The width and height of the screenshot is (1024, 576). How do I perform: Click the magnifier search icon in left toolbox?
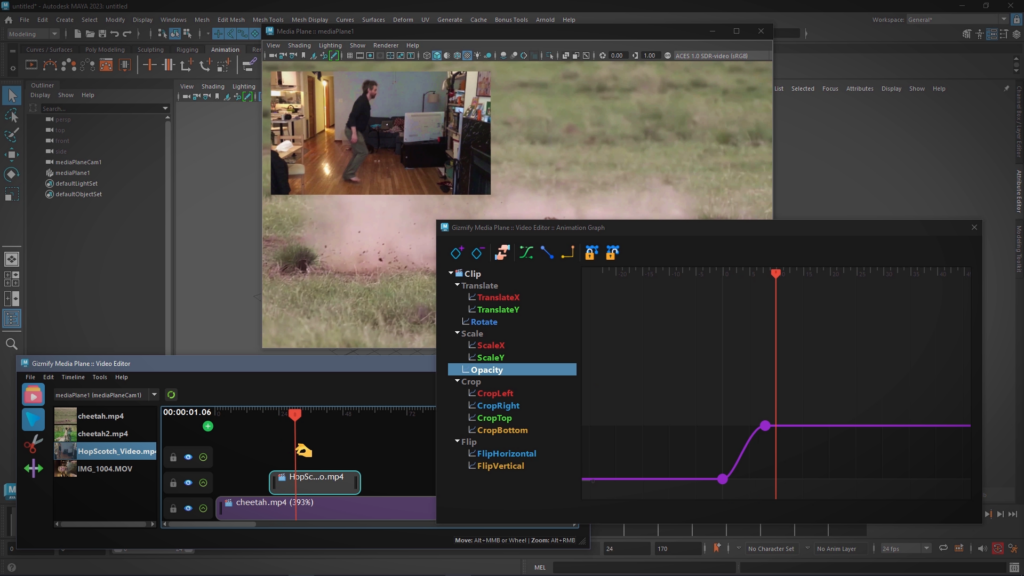pos(12,344)
